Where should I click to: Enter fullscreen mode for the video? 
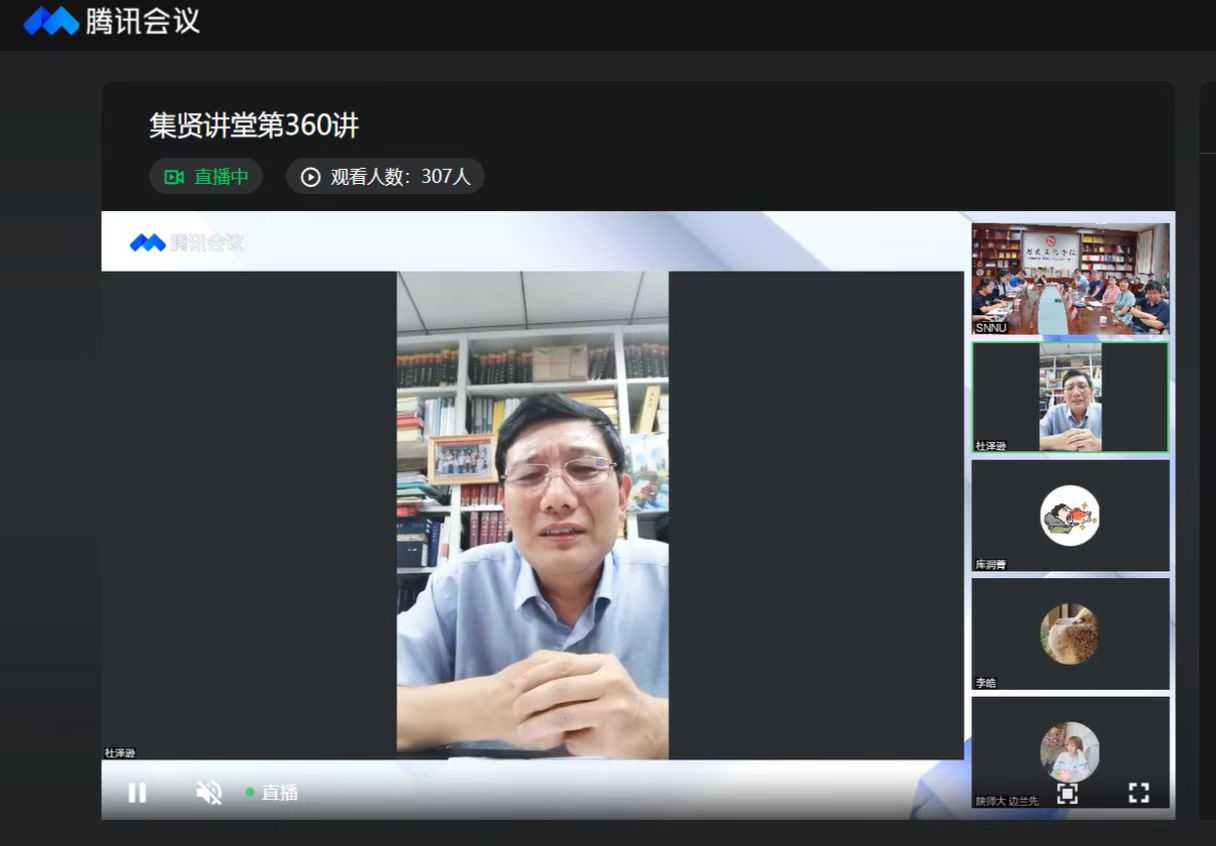pos(1138,793)
